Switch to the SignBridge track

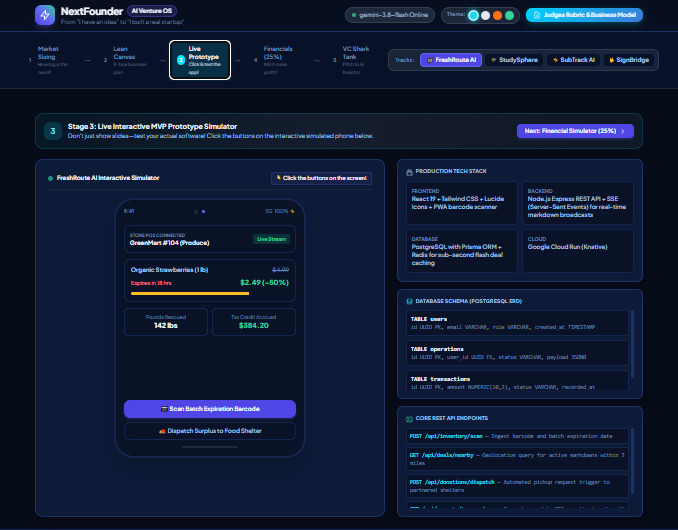[x=629, y=60]
